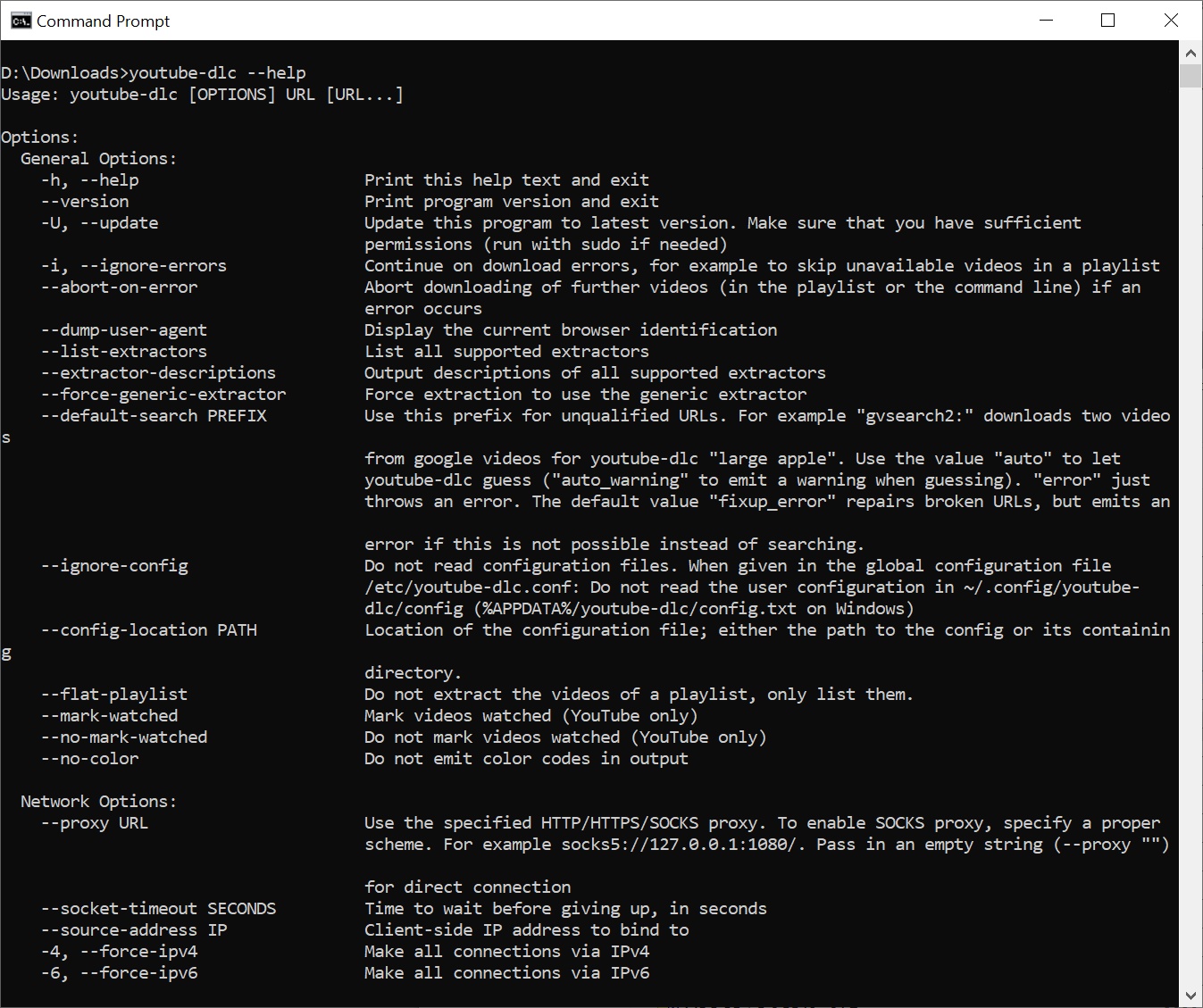The height and width of the screenshot is (1008, 1203).
Task: Click the '--source-address IP' option text
Action: pos(134,930)
